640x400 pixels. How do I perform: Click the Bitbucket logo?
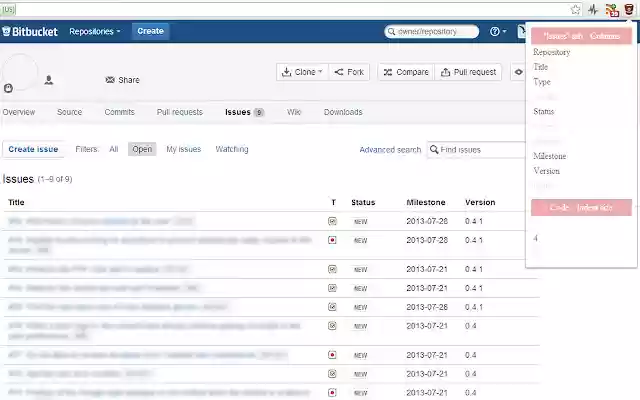point(30,31)
